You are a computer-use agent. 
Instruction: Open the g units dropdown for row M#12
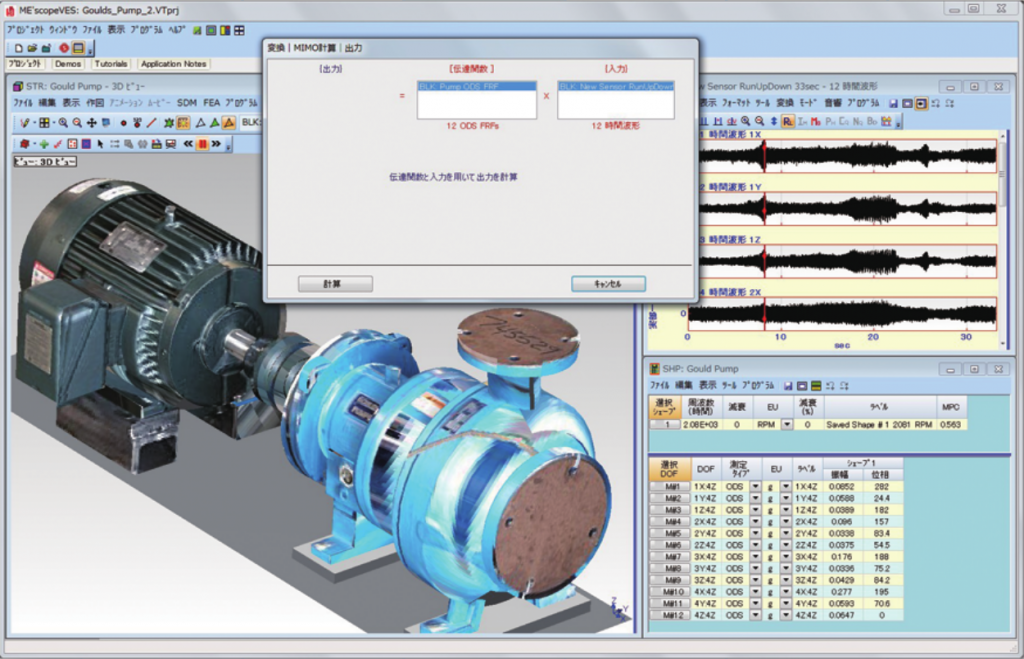[786, 615]
